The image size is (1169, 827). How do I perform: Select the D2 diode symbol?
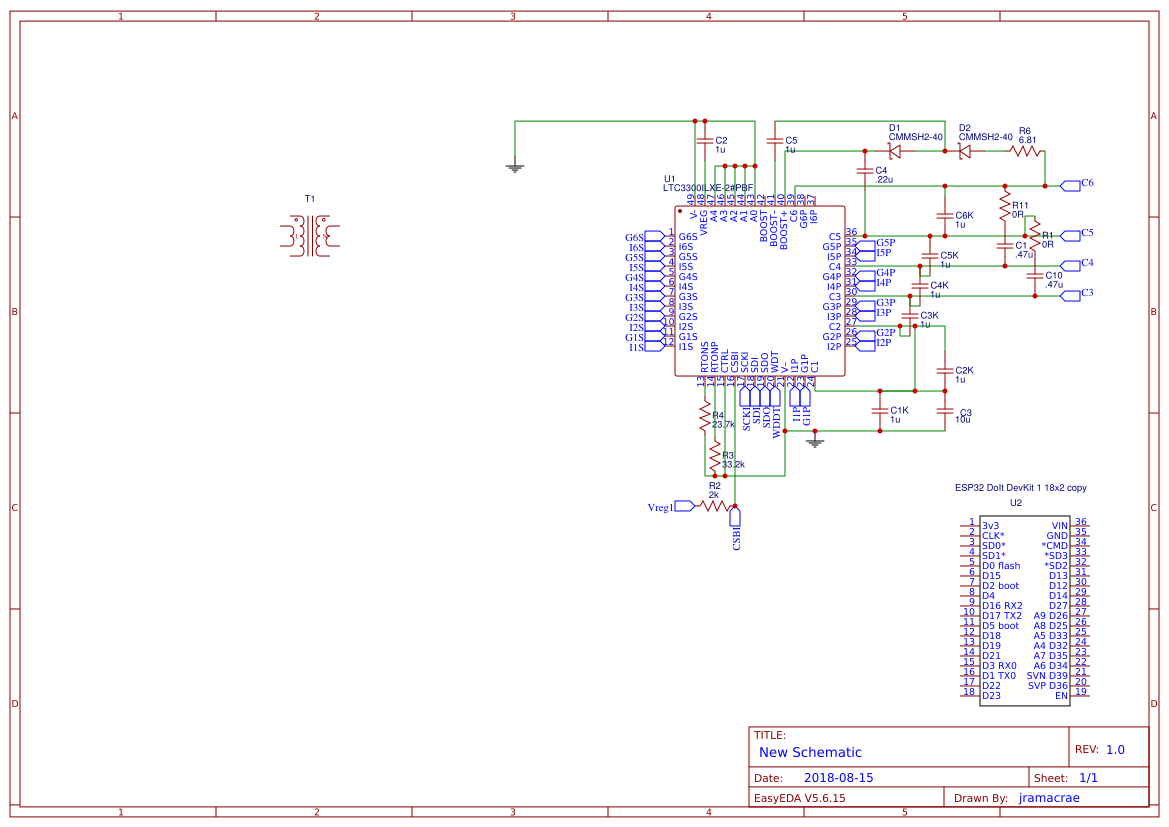point(965,151)
